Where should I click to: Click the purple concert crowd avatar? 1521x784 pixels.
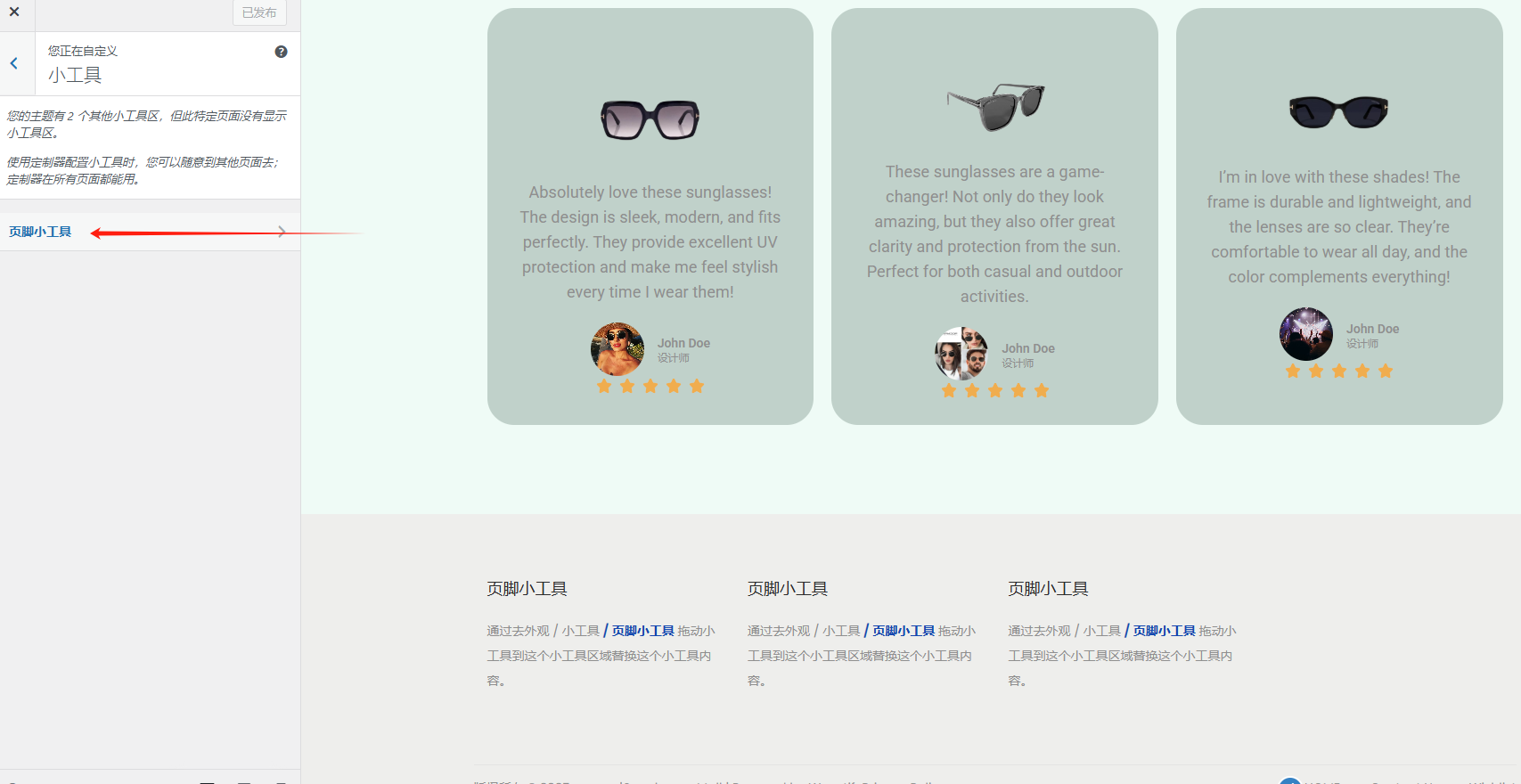click(1306, 334)
